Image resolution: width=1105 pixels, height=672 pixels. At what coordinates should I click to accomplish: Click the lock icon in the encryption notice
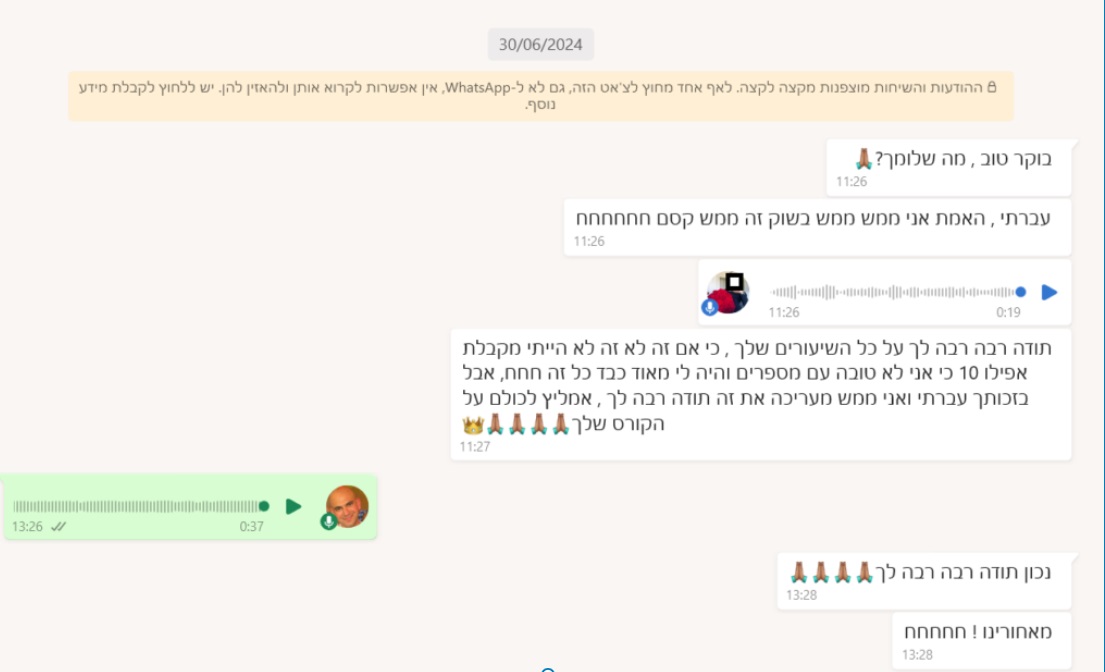click(x=992, y=87)
